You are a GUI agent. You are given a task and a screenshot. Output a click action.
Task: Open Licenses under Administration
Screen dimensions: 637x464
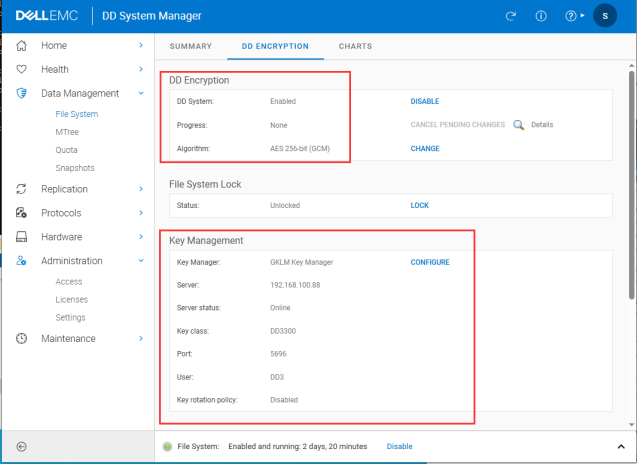coord(72,299)
